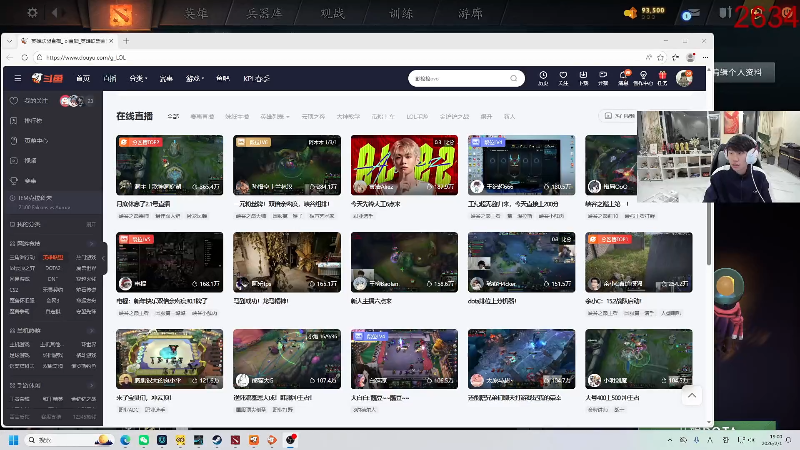Close the Douyu browser tab
800x450 pixels.
111,41
